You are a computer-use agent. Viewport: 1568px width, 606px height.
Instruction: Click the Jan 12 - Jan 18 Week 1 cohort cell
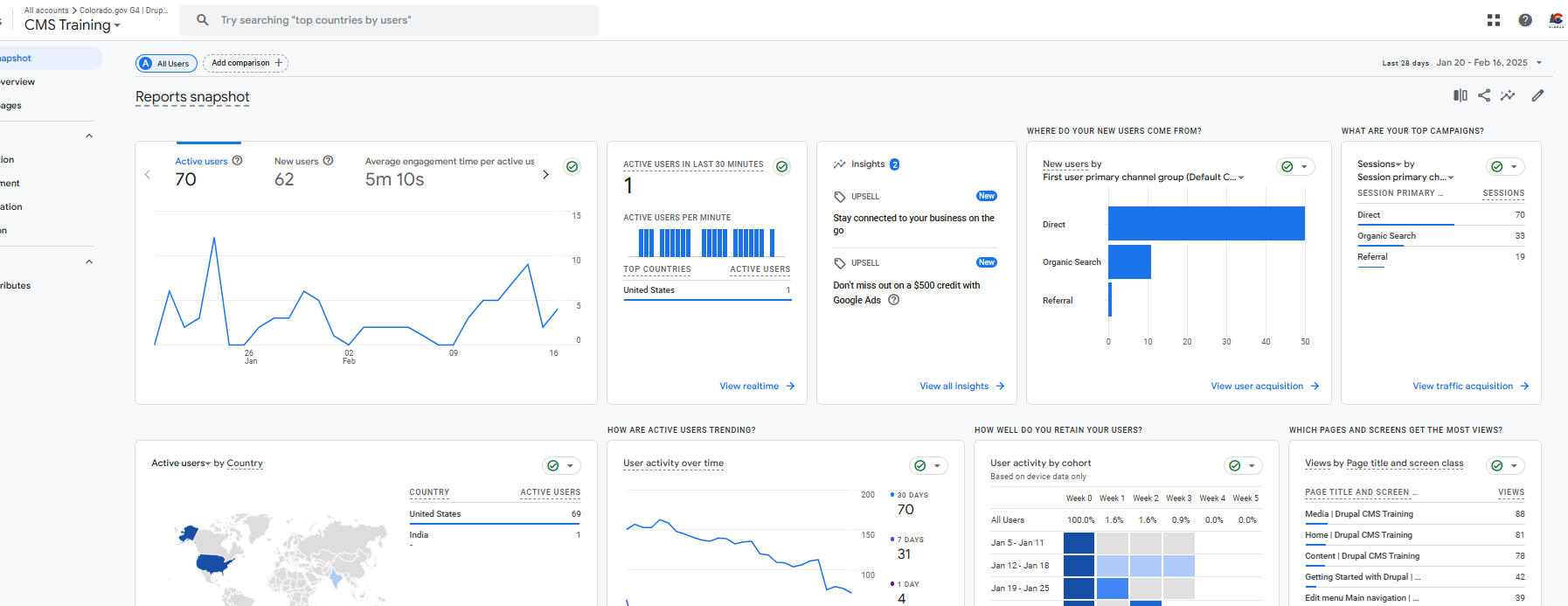click(x=1113, y=566)
